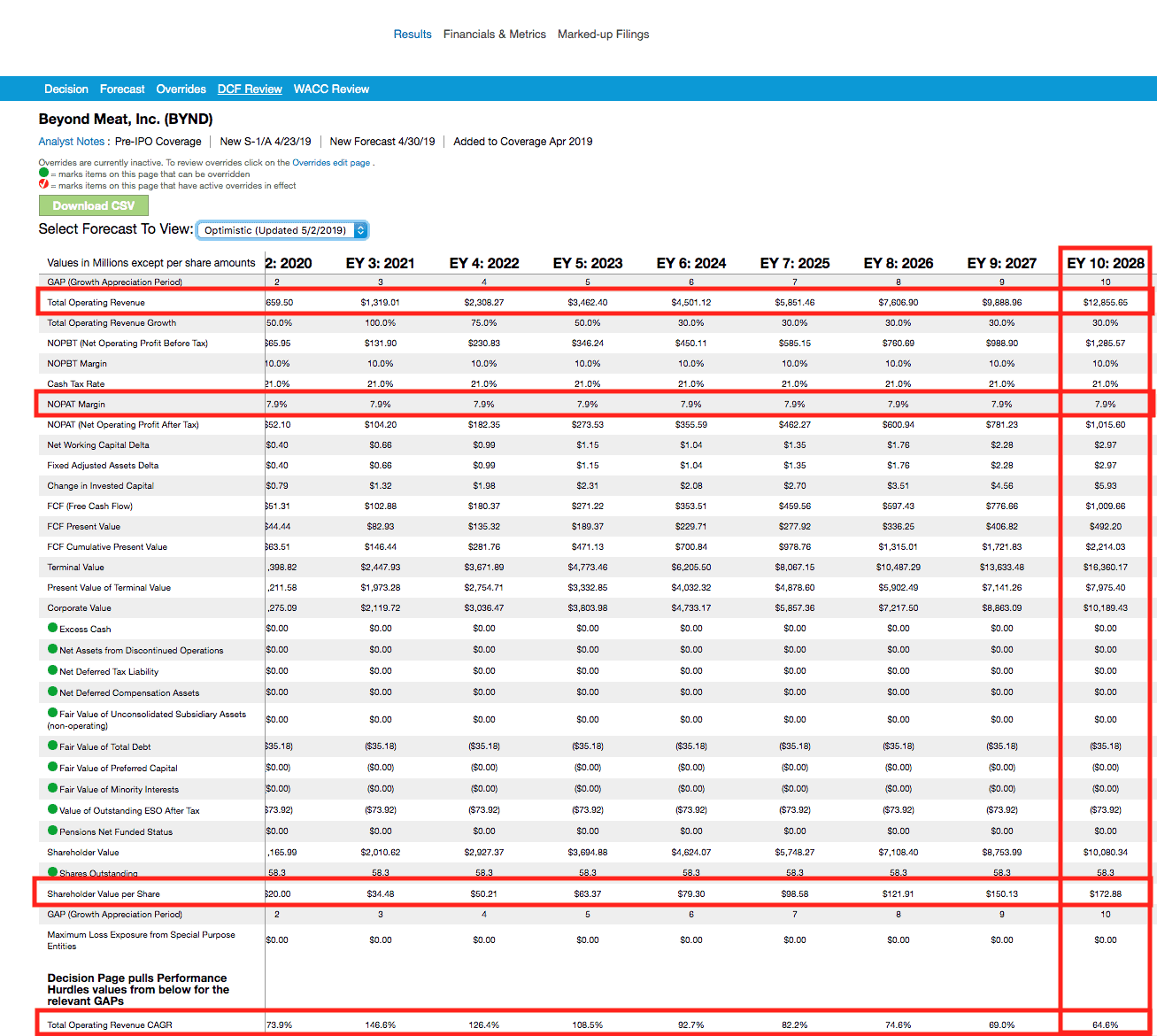Go to the Decision page
This screenshot has width=1157, height=1036.
(x=66, y=89)
